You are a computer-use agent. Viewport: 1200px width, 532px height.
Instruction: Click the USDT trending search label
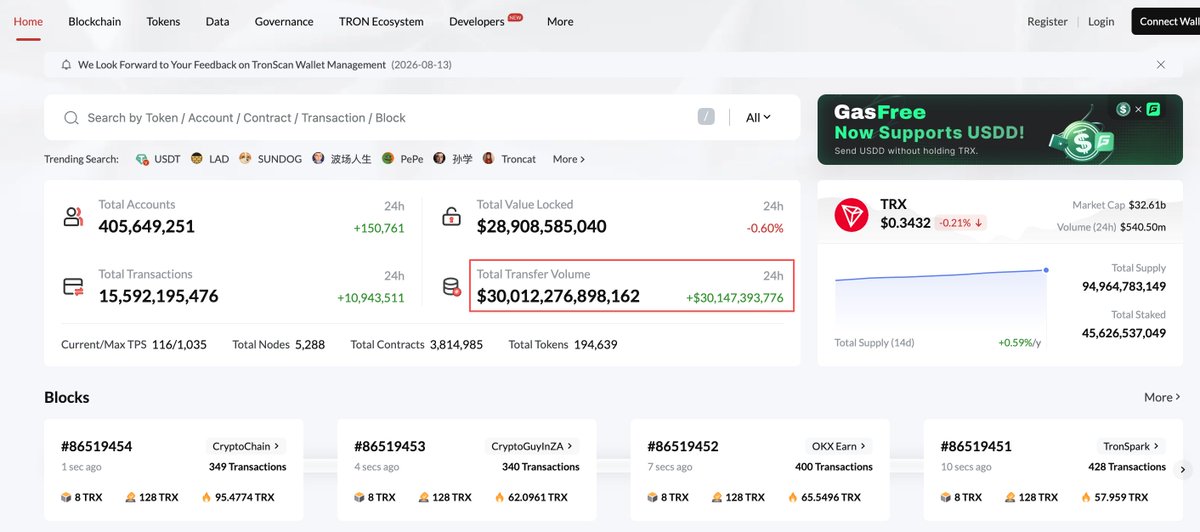167,159
